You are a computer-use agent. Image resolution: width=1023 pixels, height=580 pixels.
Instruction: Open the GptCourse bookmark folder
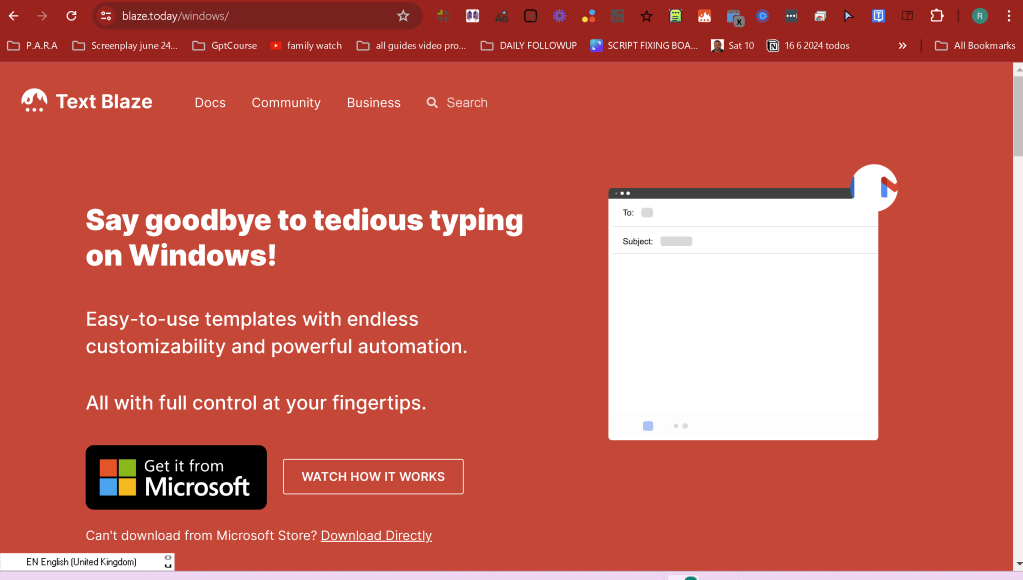click(x=224, y=46)
